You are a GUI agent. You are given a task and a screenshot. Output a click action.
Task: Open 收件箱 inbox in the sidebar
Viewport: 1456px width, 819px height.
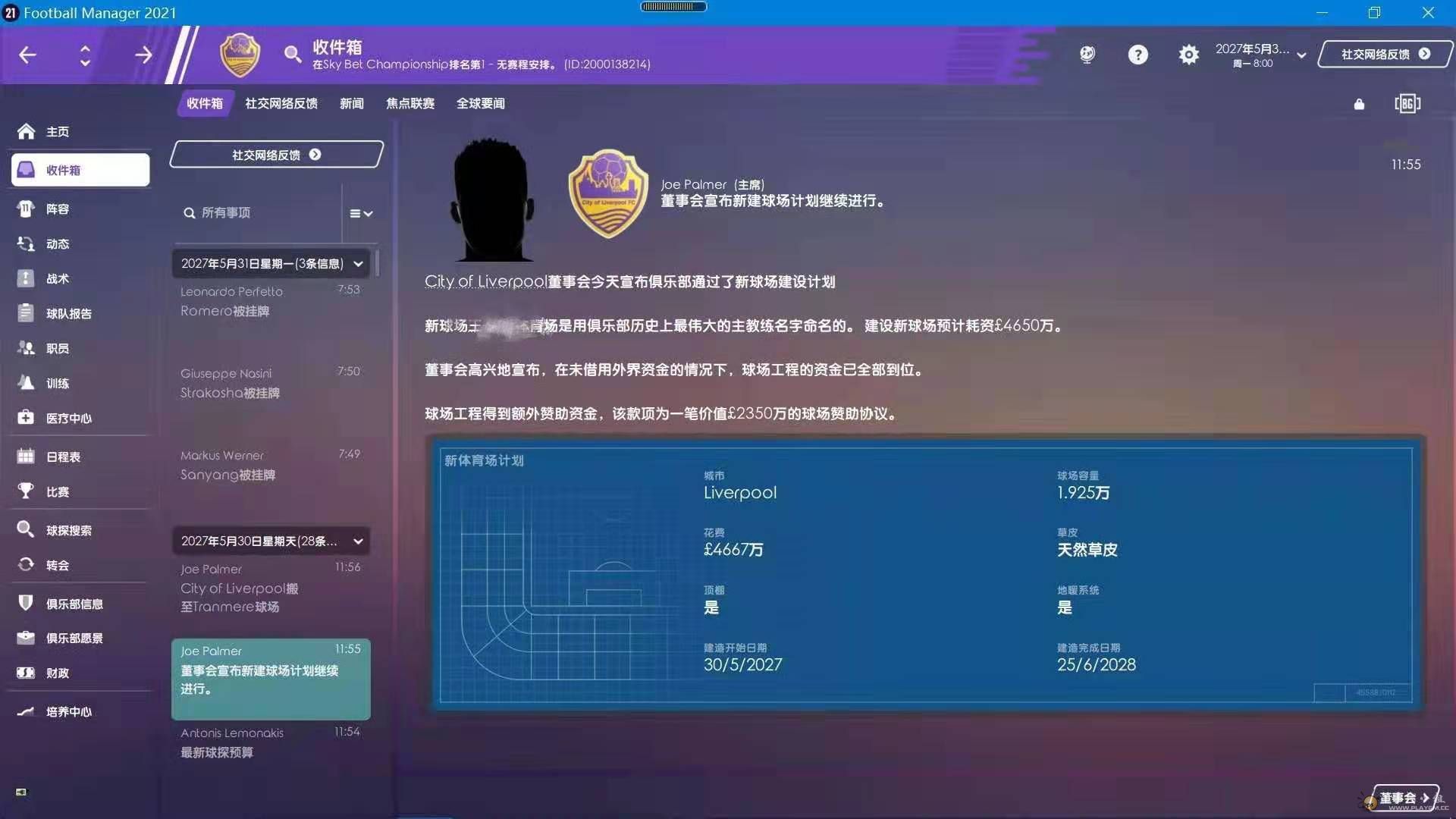point(80,170)
